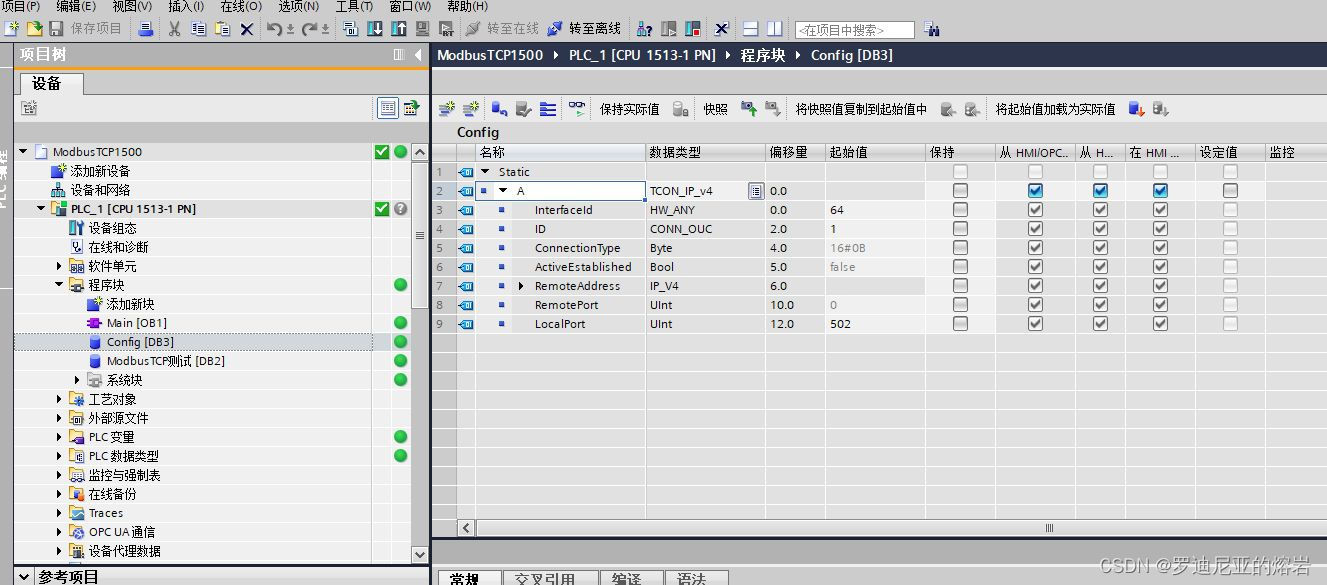Click the project tree scroll down arrow
Screen dimensions: 1327x585
coord(420,553)
